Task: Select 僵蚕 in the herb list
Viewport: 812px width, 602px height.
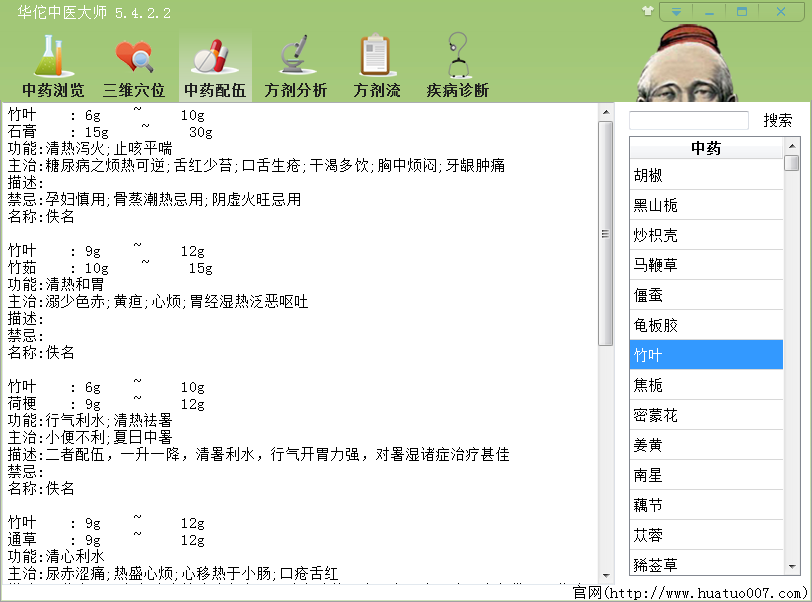Action: pyautogui.click(x=706, y=294)
